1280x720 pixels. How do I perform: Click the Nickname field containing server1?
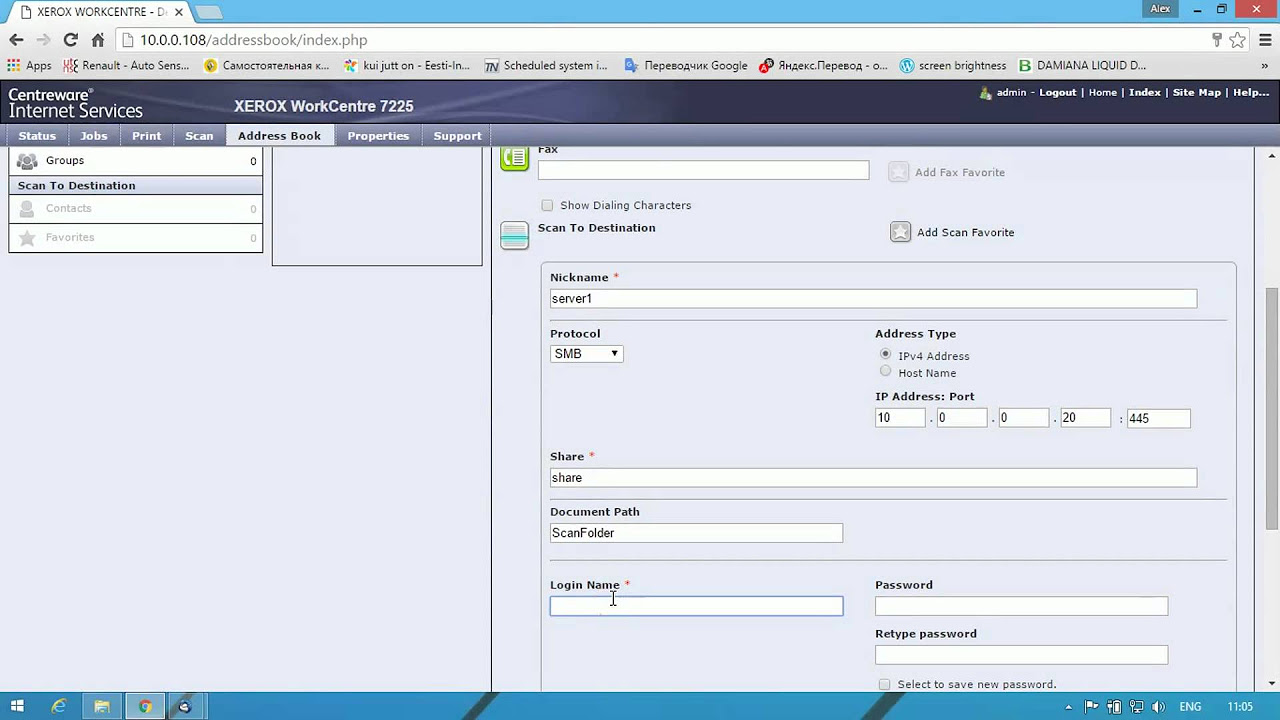[873, 298]
